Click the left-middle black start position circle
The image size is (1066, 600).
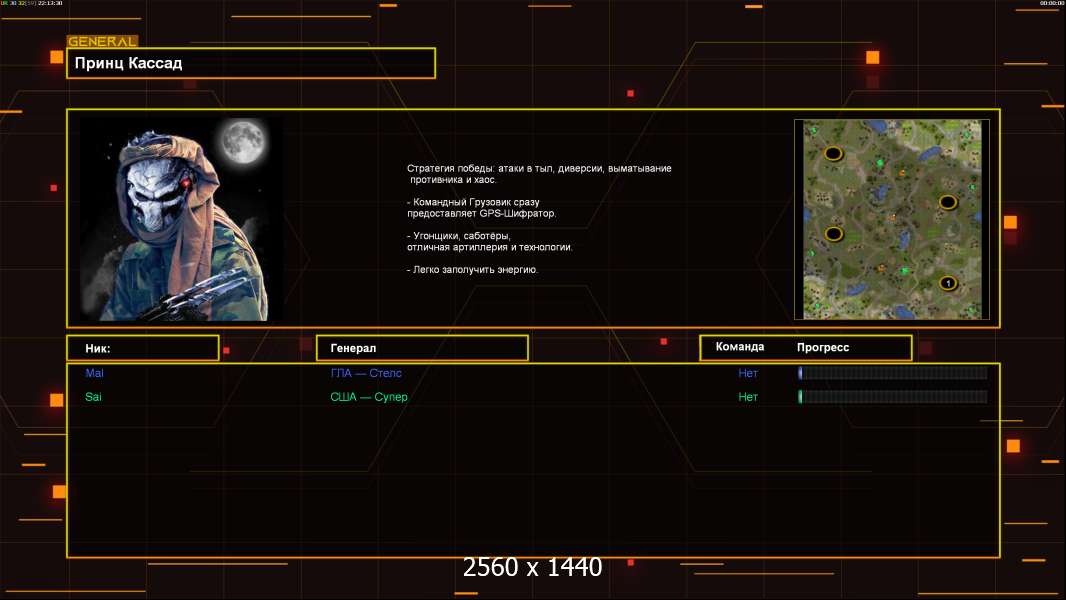[833, 234]
